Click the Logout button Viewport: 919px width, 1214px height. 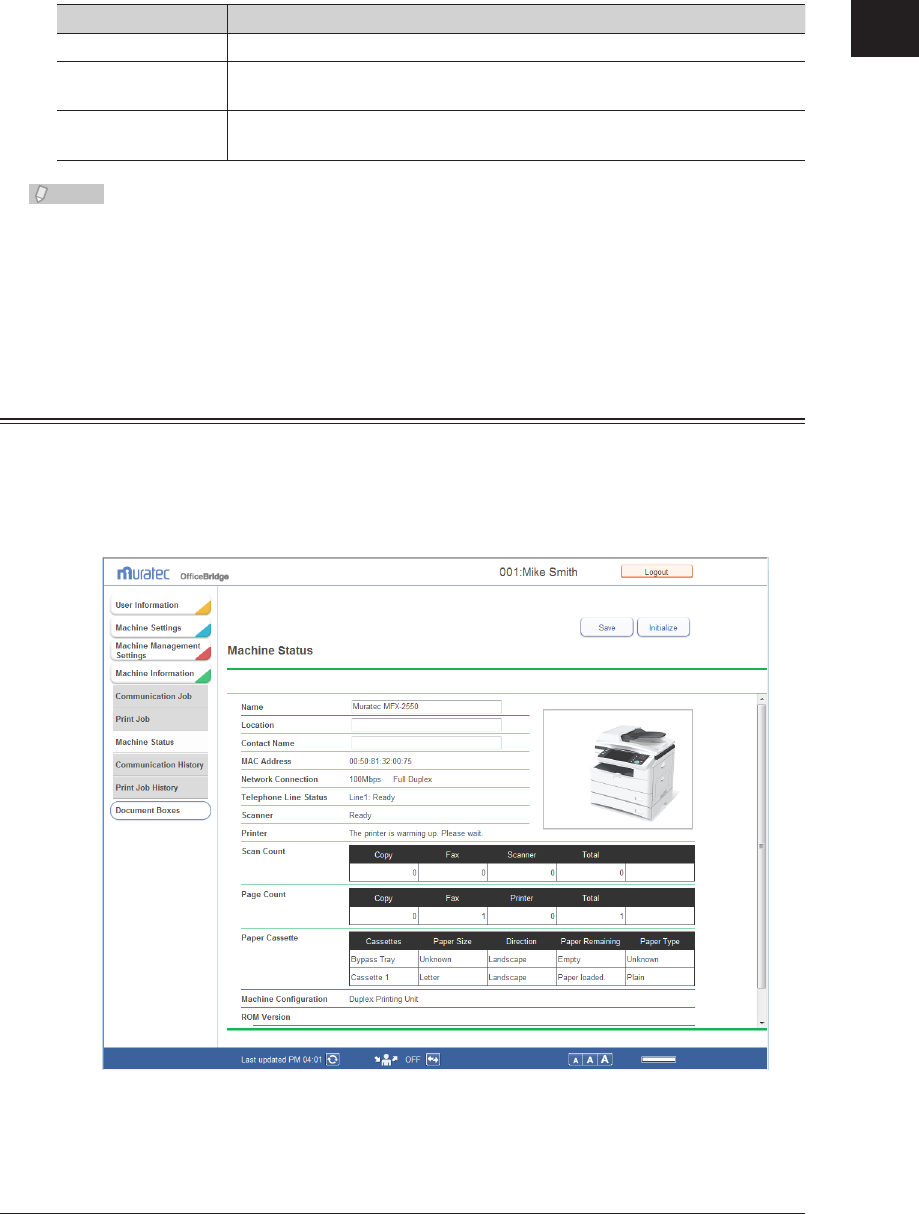tap(657, 572)
